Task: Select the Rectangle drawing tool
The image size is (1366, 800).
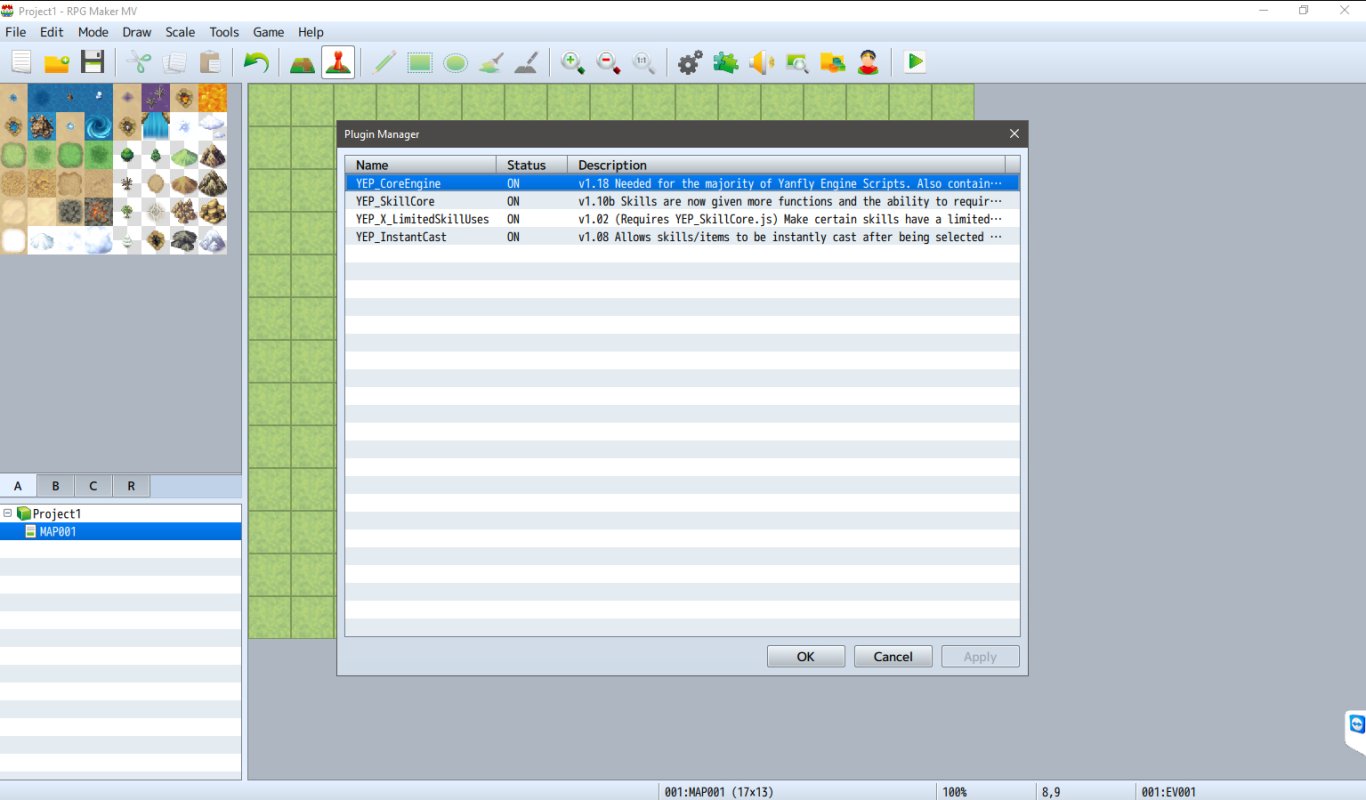Action: tap(419, 62)
